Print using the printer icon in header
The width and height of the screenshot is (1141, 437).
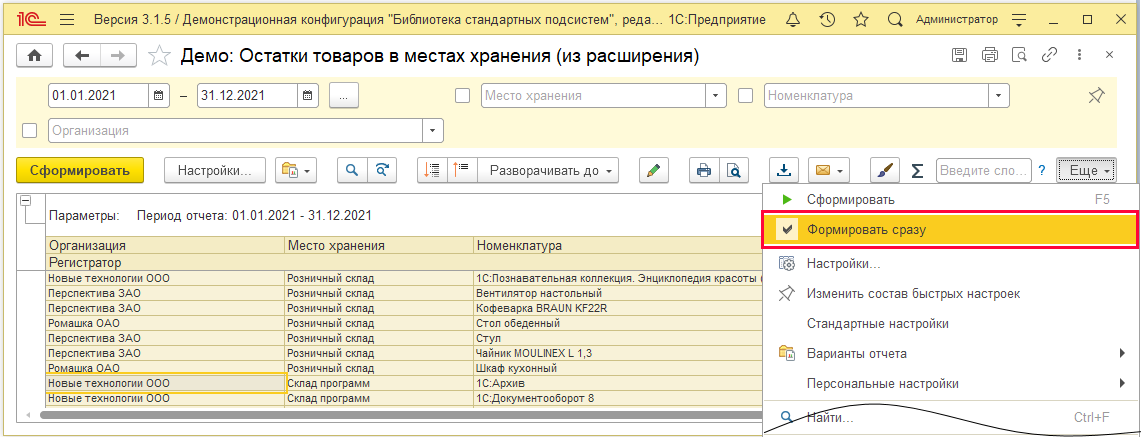click(x=990, y=55)
